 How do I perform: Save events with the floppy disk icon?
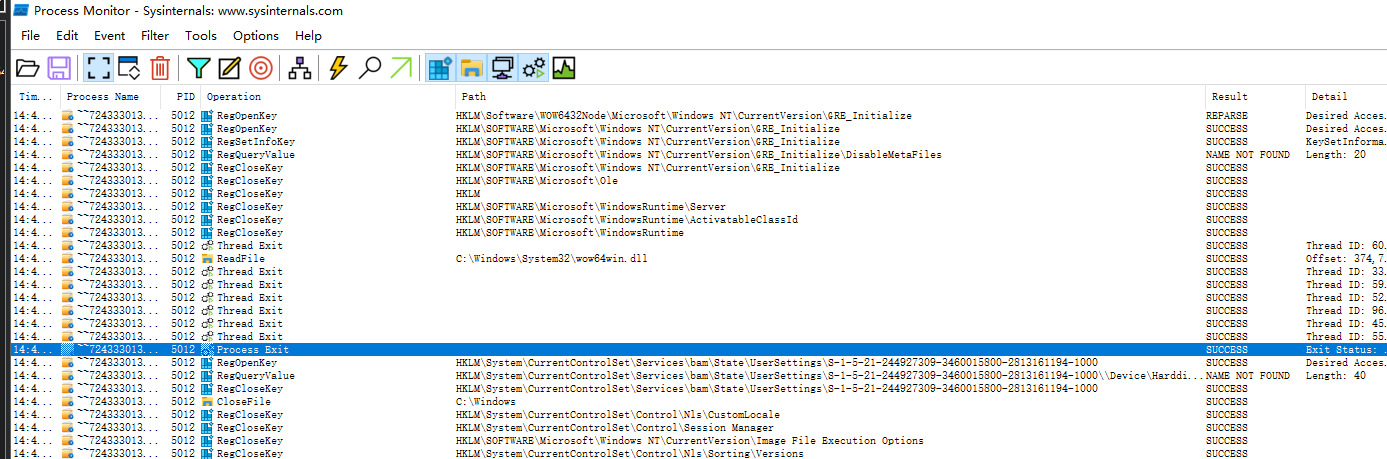click(x=59, y=68)
